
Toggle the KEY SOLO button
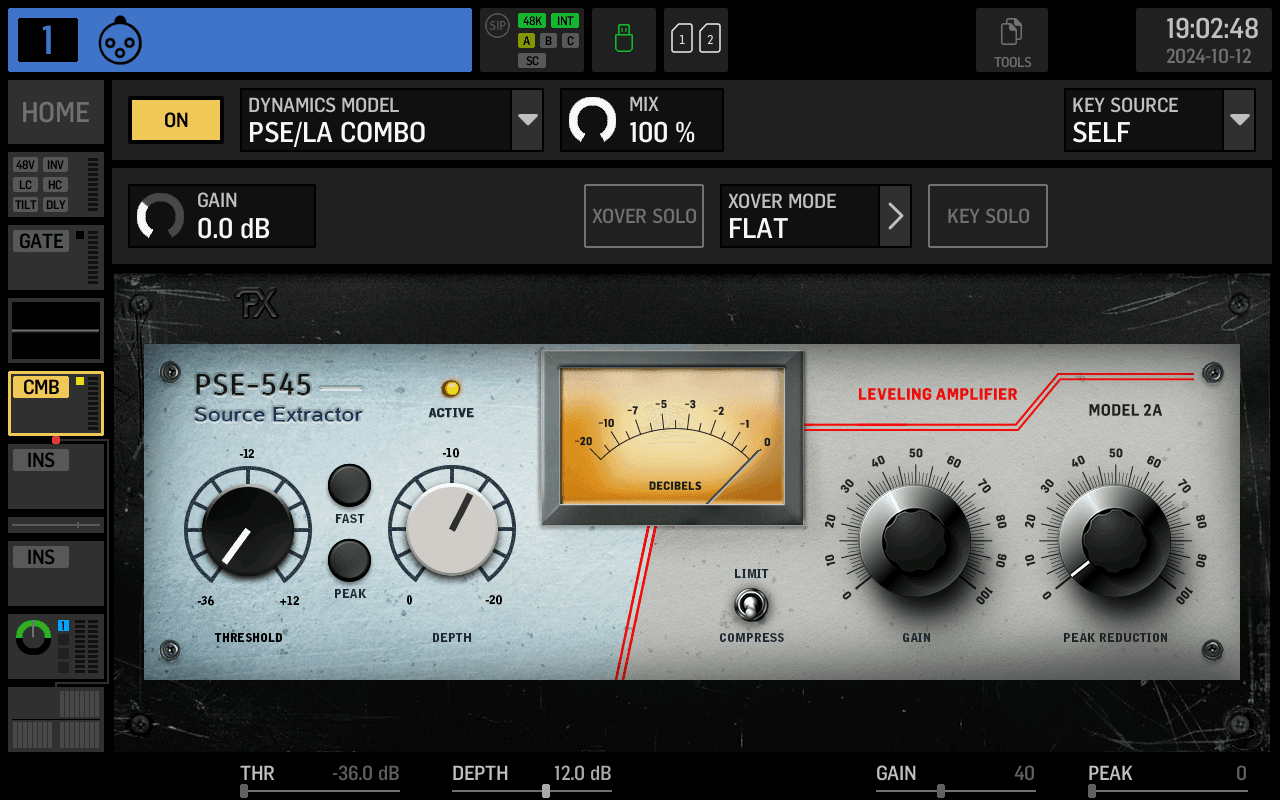[x=988, y=216]
